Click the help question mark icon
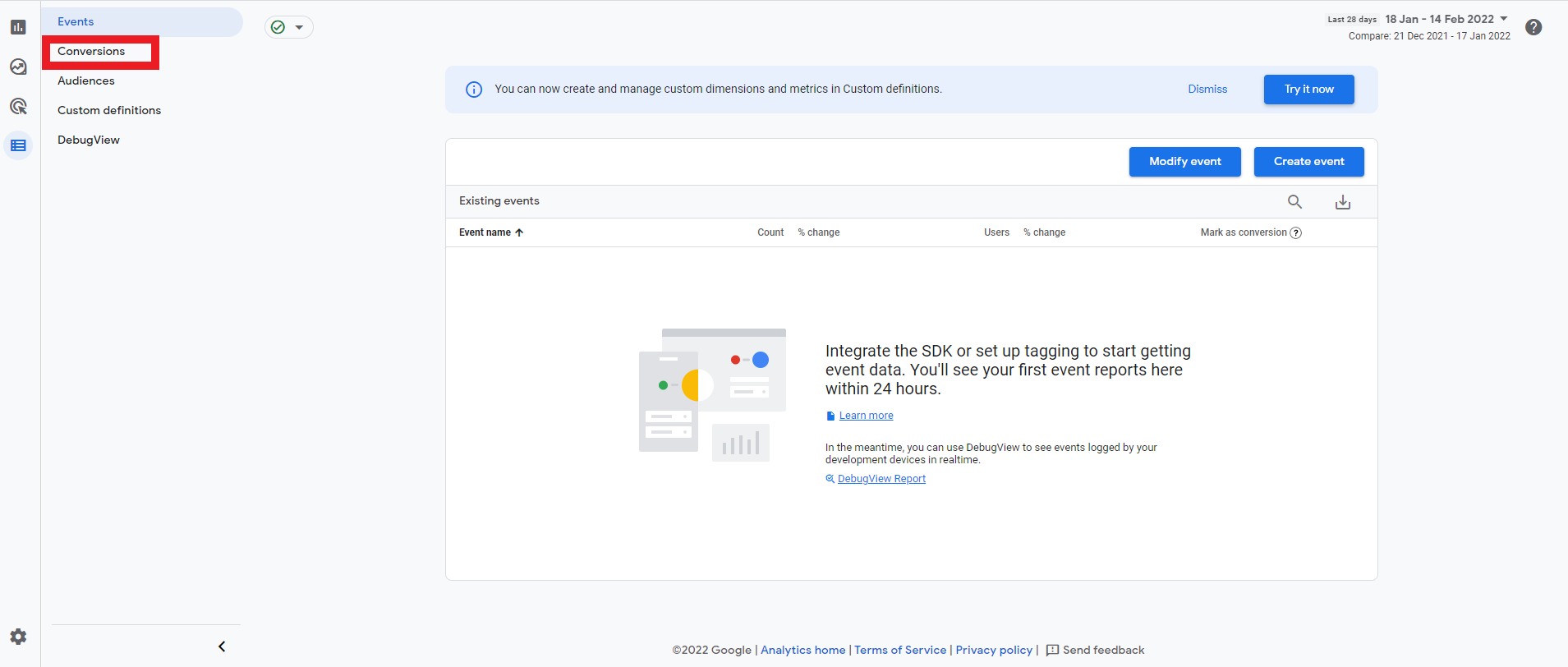 tap(1533, 27)
